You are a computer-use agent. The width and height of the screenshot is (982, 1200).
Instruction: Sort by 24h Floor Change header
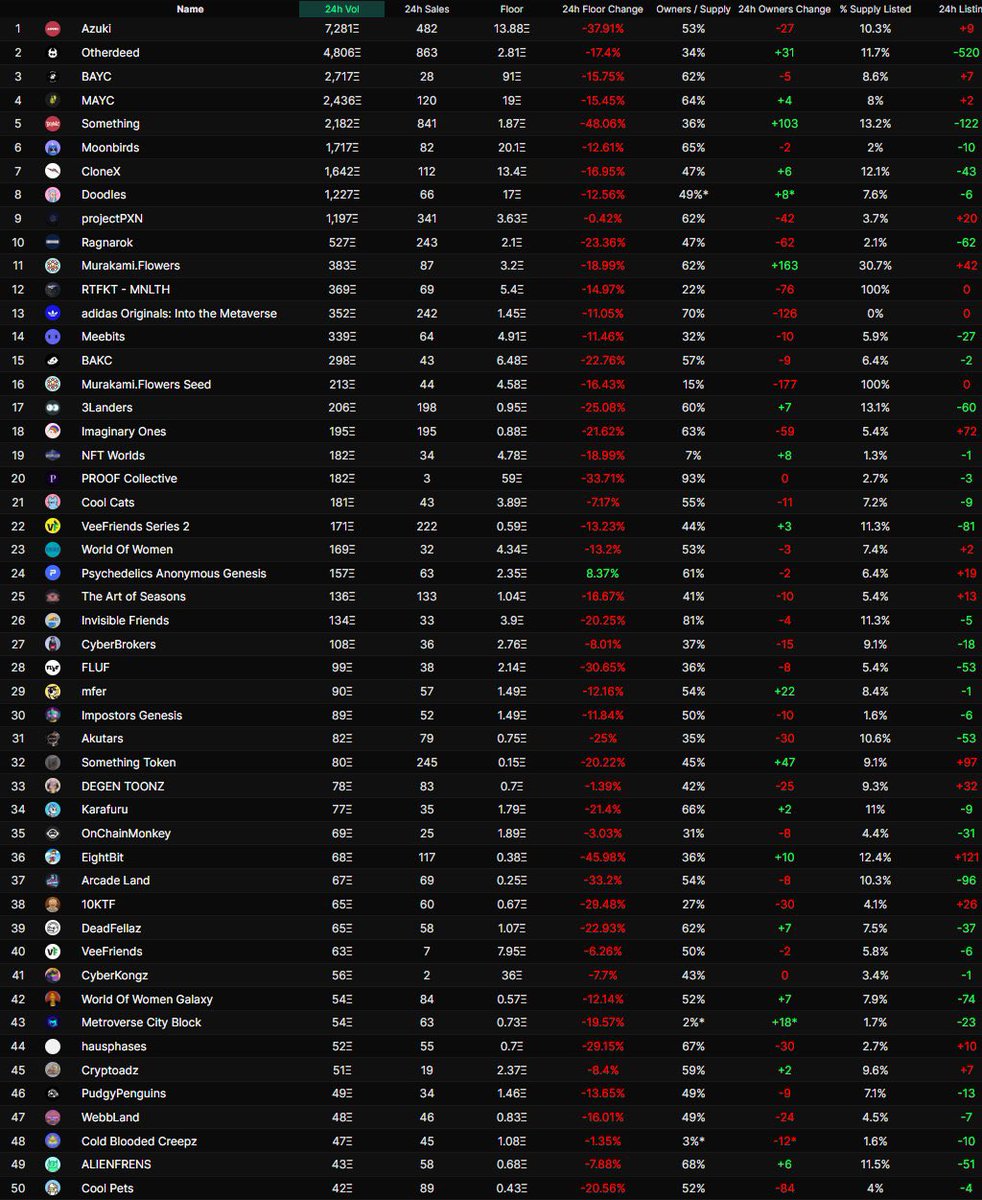point(603,9)
